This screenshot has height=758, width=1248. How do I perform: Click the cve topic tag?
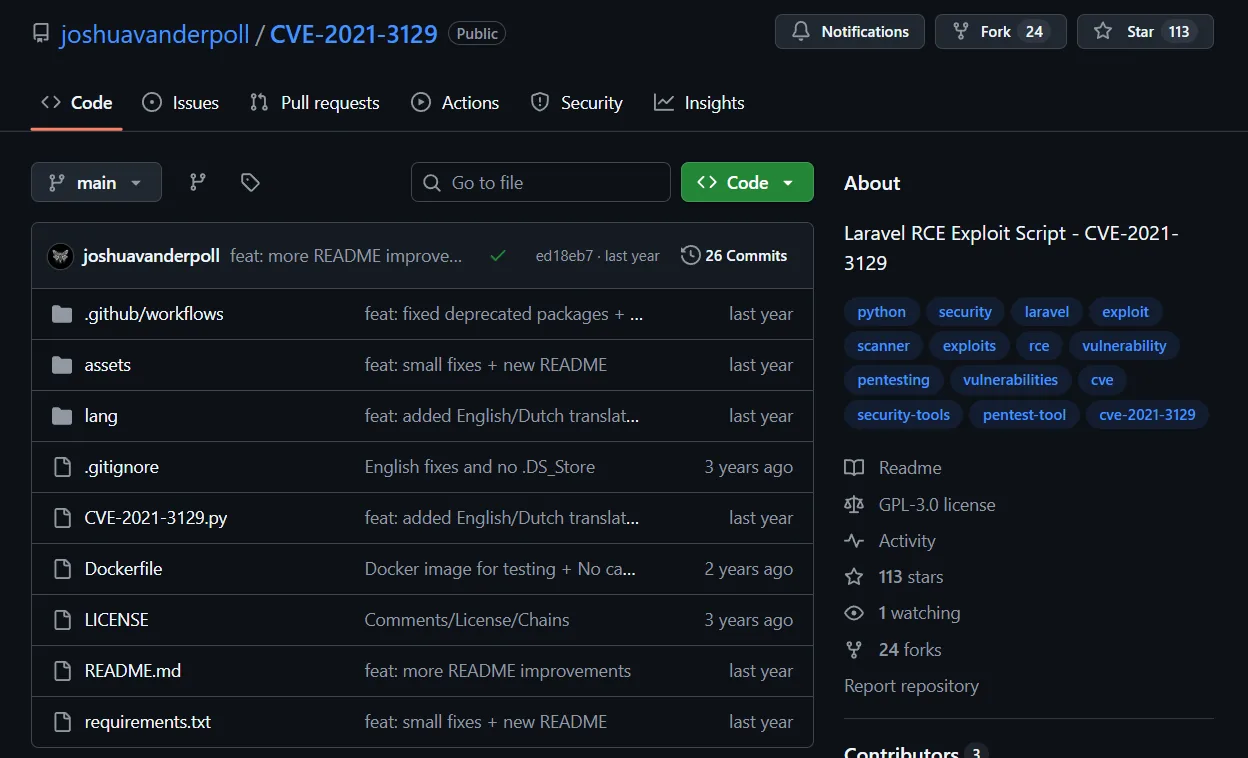click(x=1102, y=380)
